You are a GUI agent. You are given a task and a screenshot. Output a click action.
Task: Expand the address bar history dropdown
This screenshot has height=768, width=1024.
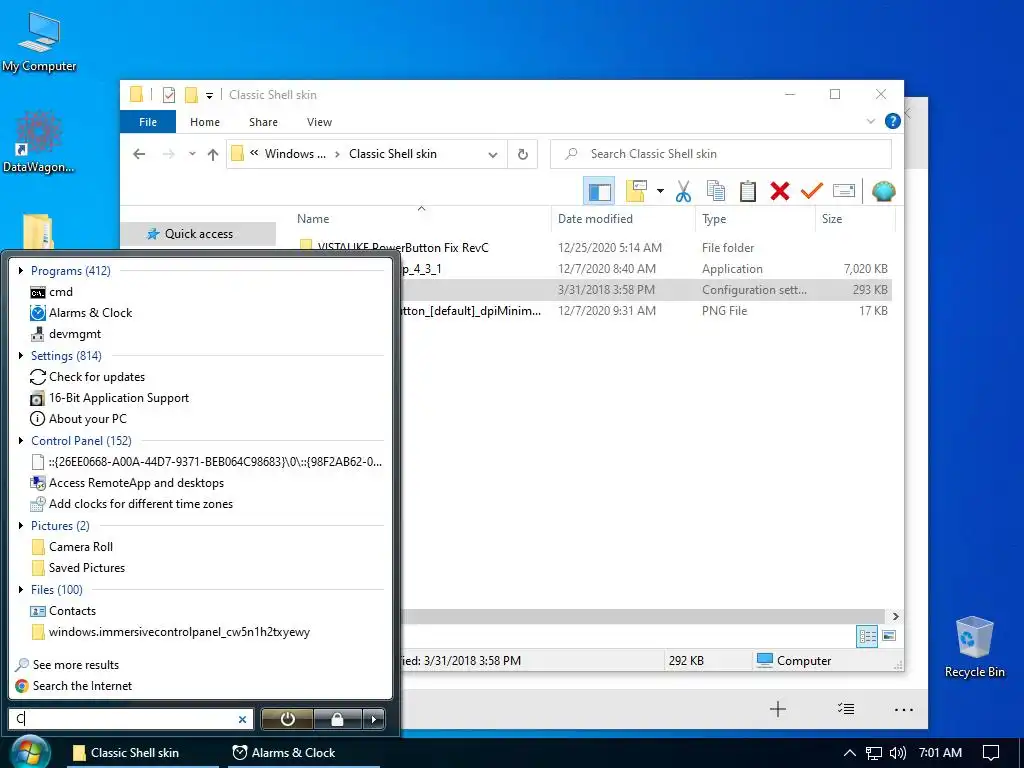493,155
